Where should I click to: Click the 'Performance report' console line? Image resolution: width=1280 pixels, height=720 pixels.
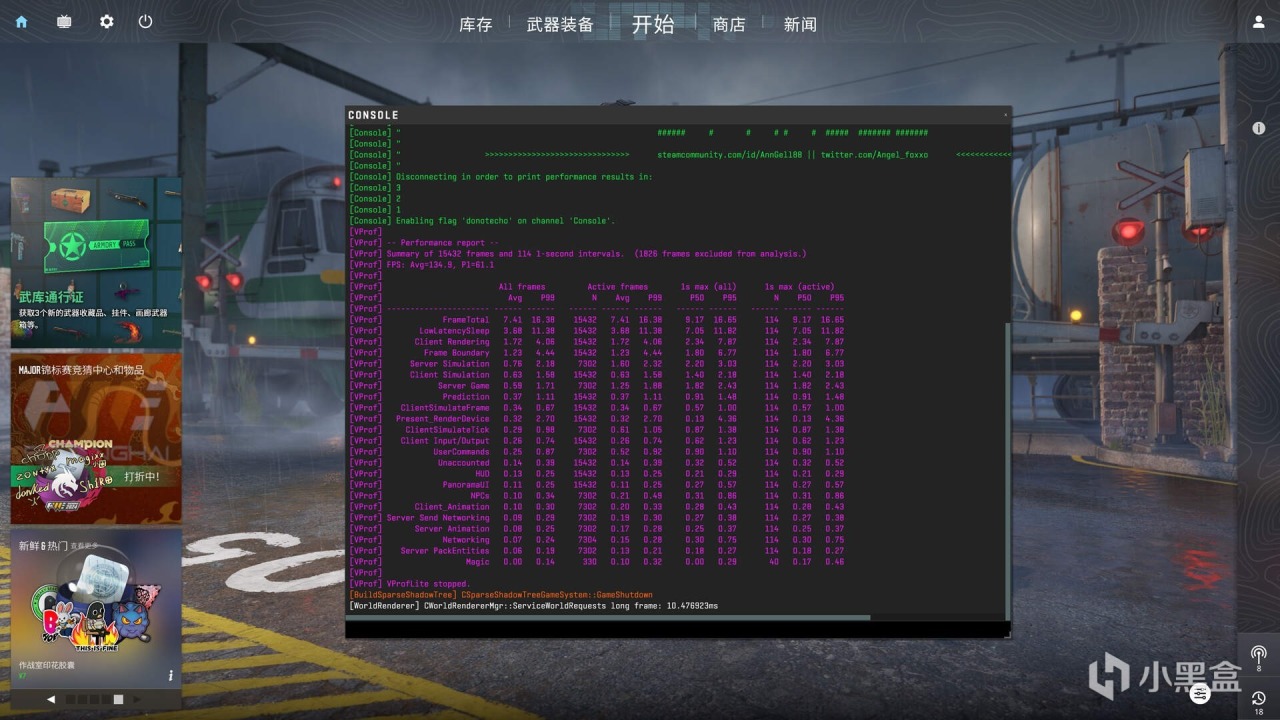(x=424, y=243)
